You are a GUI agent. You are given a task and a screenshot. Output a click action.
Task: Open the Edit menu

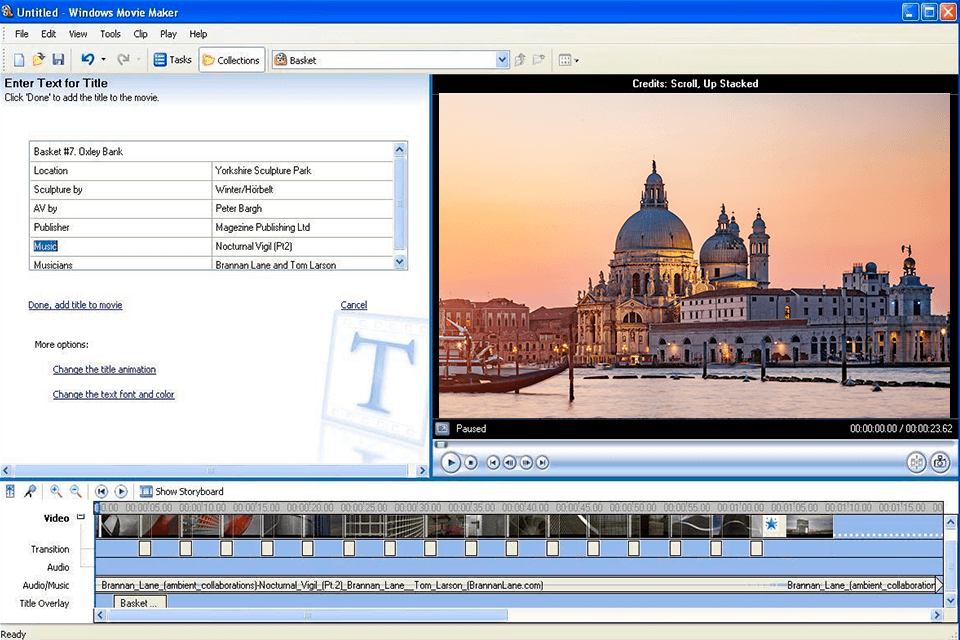point(48,34)
